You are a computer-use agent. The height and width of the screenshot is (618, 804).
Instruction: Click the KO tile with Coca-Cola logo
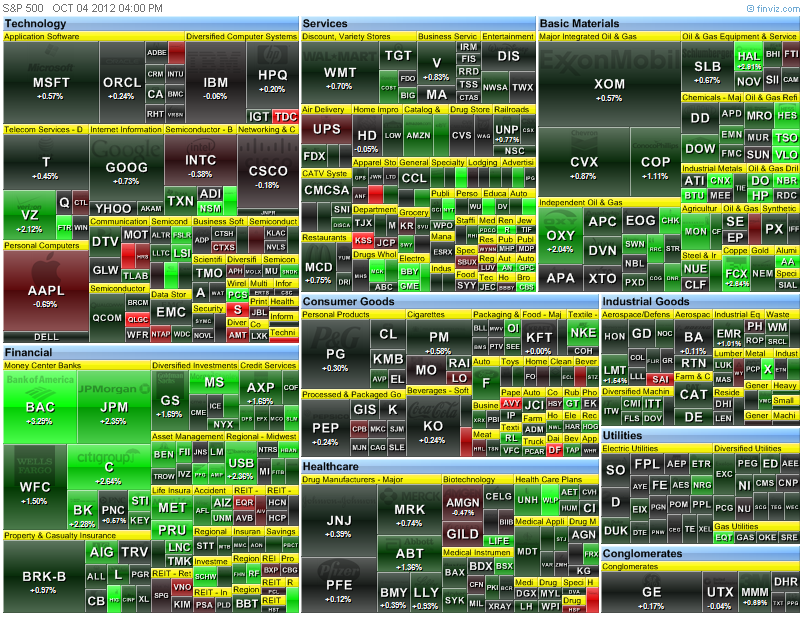(433, 428)
